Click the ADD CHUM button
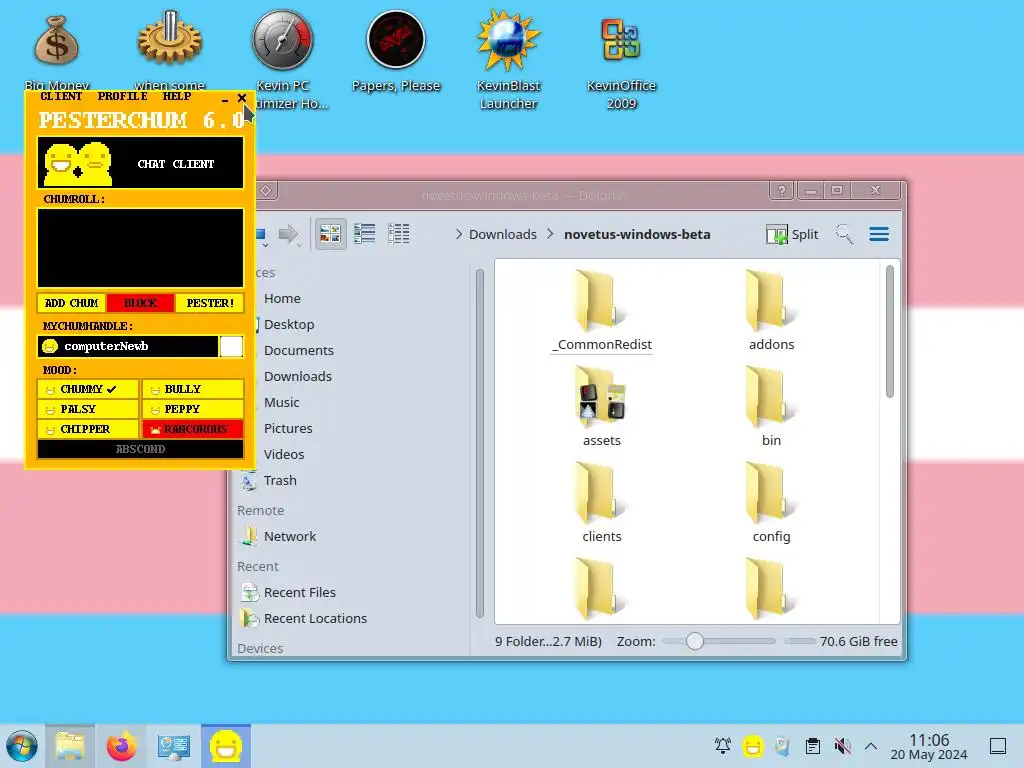Screen dimensions: 1024x768 point(71,303)
